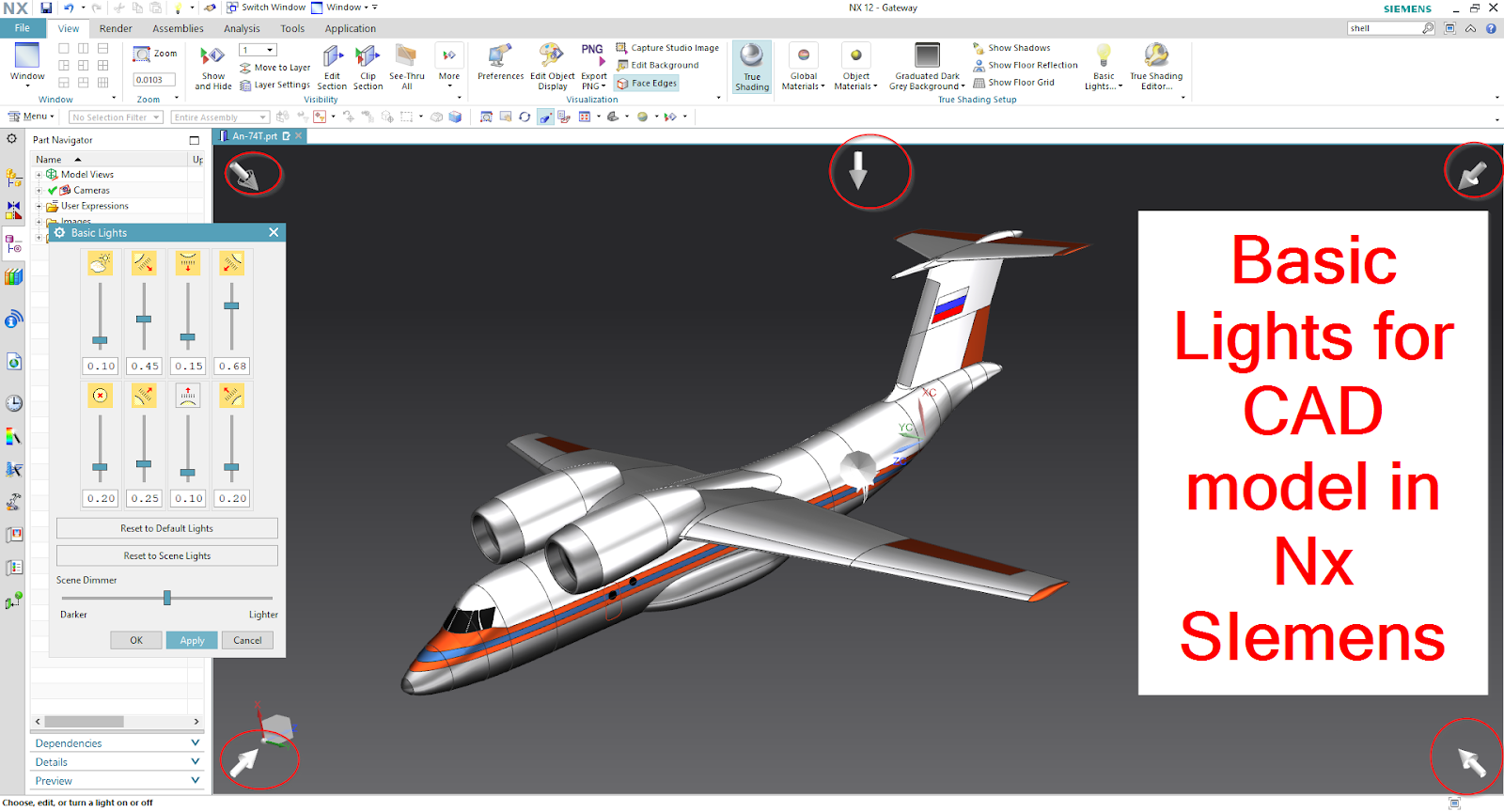Expand the Model Views tree node

[x=39, y=175]
